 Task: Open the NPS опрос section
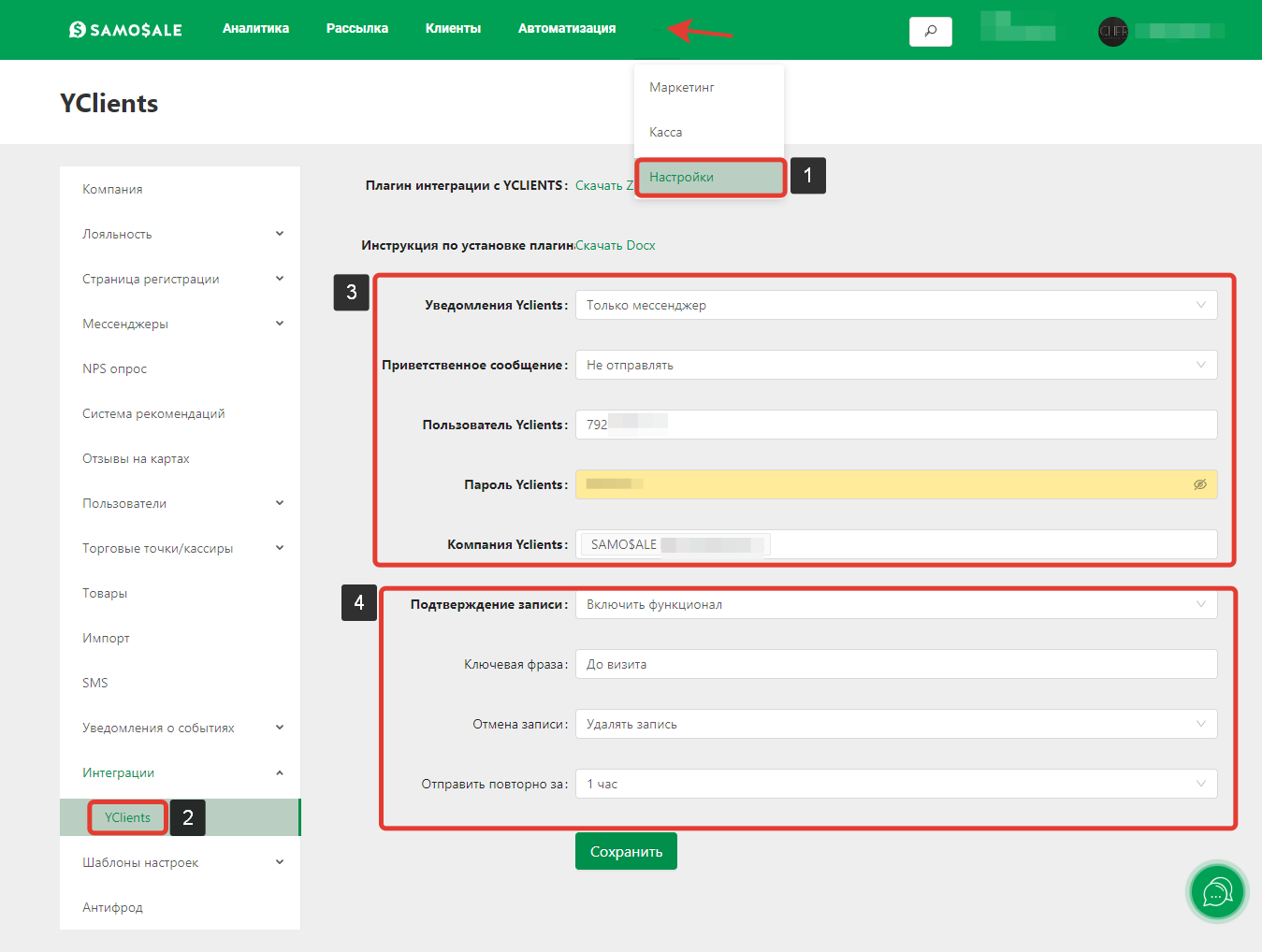180,368
